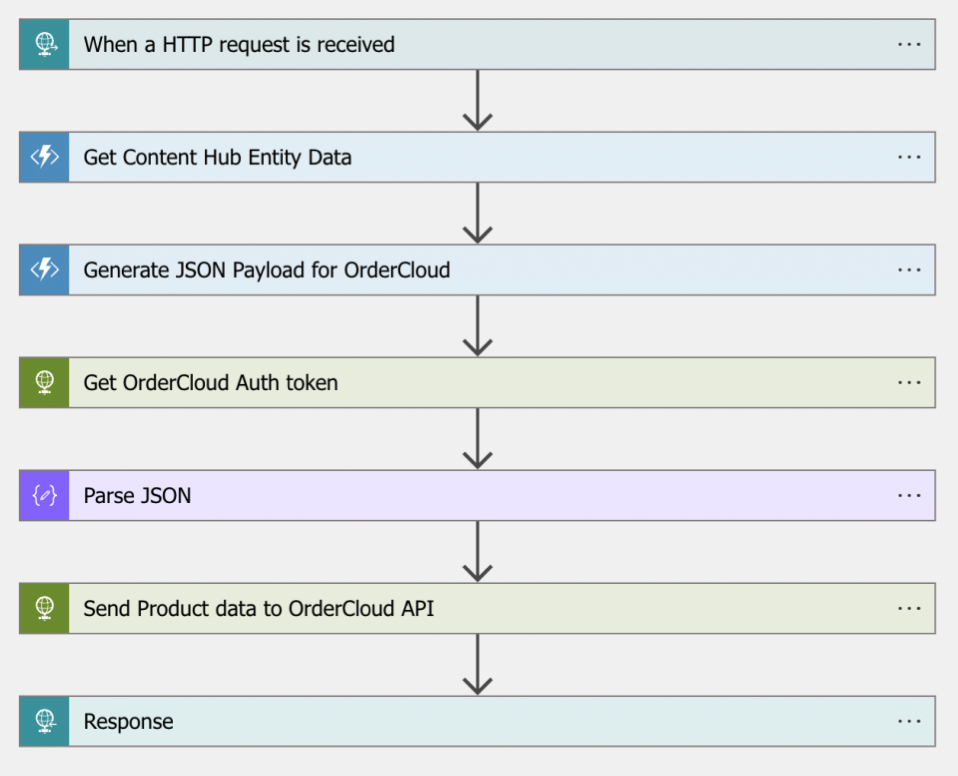
Task: Click the Send Product data HTTP icon
Action: click(45, 609)
